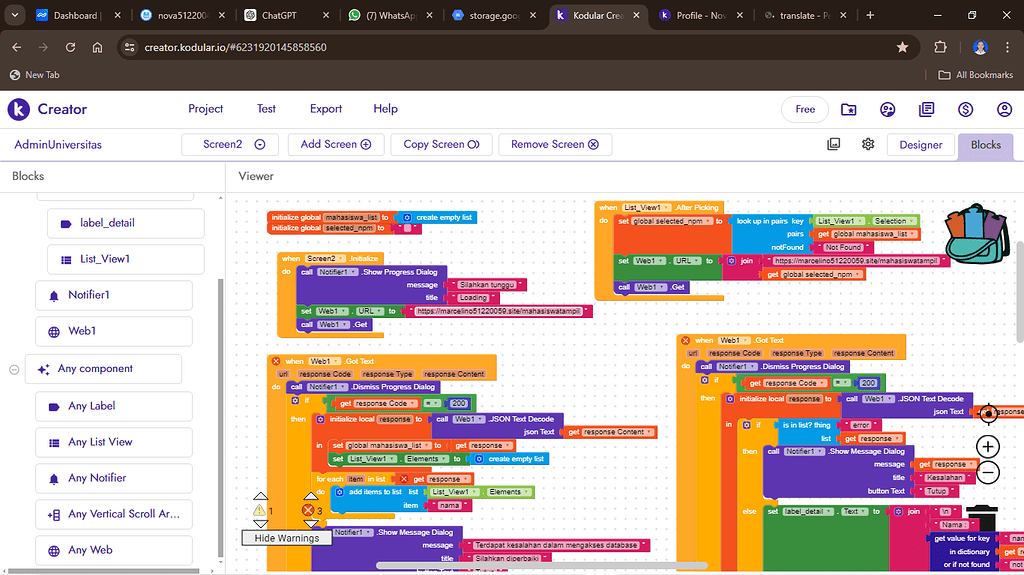Bookmark this page with the star icon
The image size is (1024, 575).
(x=902, y=47)
